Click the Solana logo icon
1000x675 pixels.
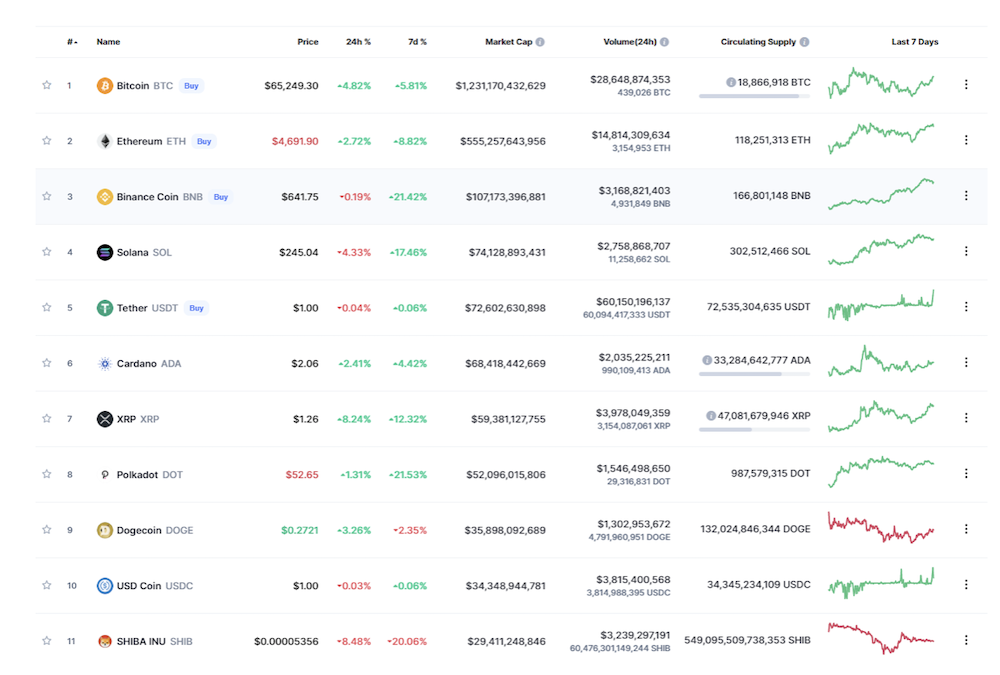[x=105, y=252]
